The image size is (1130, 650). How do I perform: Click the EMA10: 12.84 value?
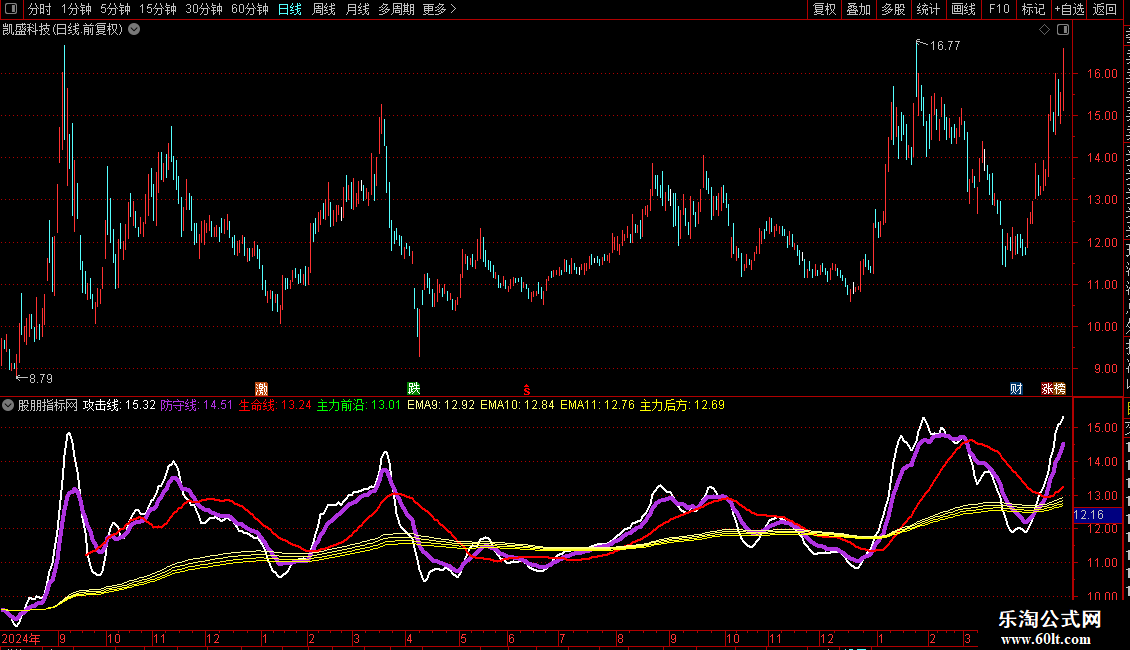[517, 405]
